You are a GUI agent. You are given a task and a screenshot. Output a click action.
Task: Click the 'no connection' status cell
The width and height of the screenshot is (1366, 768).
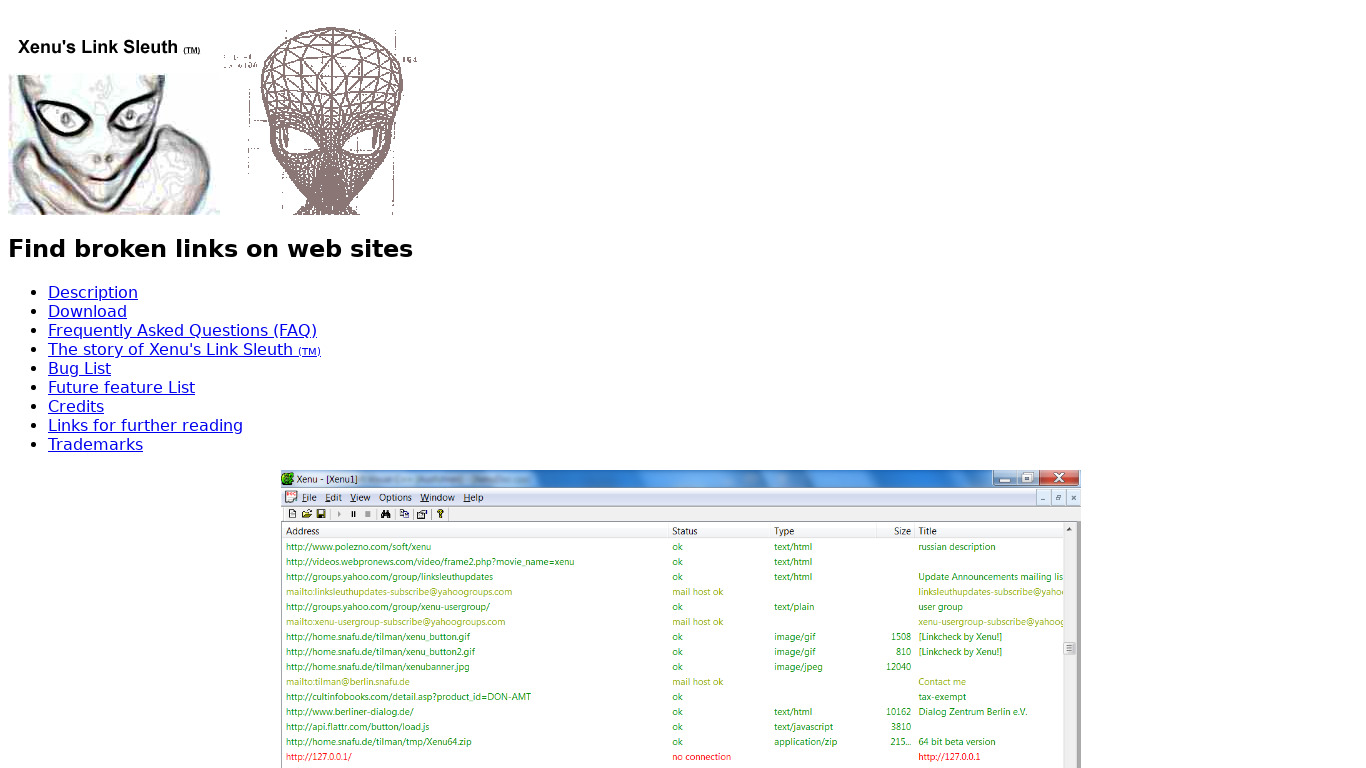(701, 757)
